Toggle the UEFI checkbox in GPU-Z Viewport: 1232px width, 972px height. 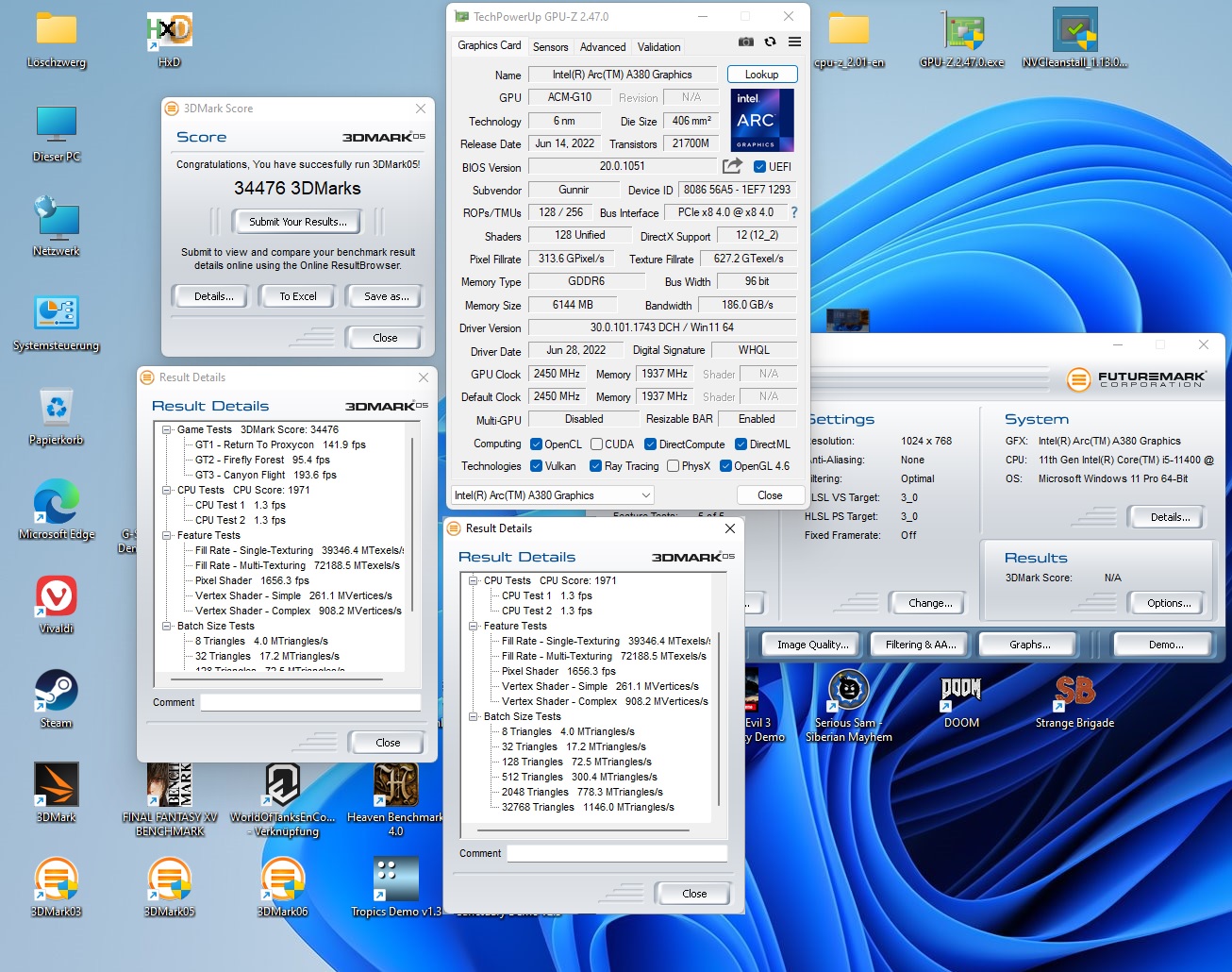[760, 167]
